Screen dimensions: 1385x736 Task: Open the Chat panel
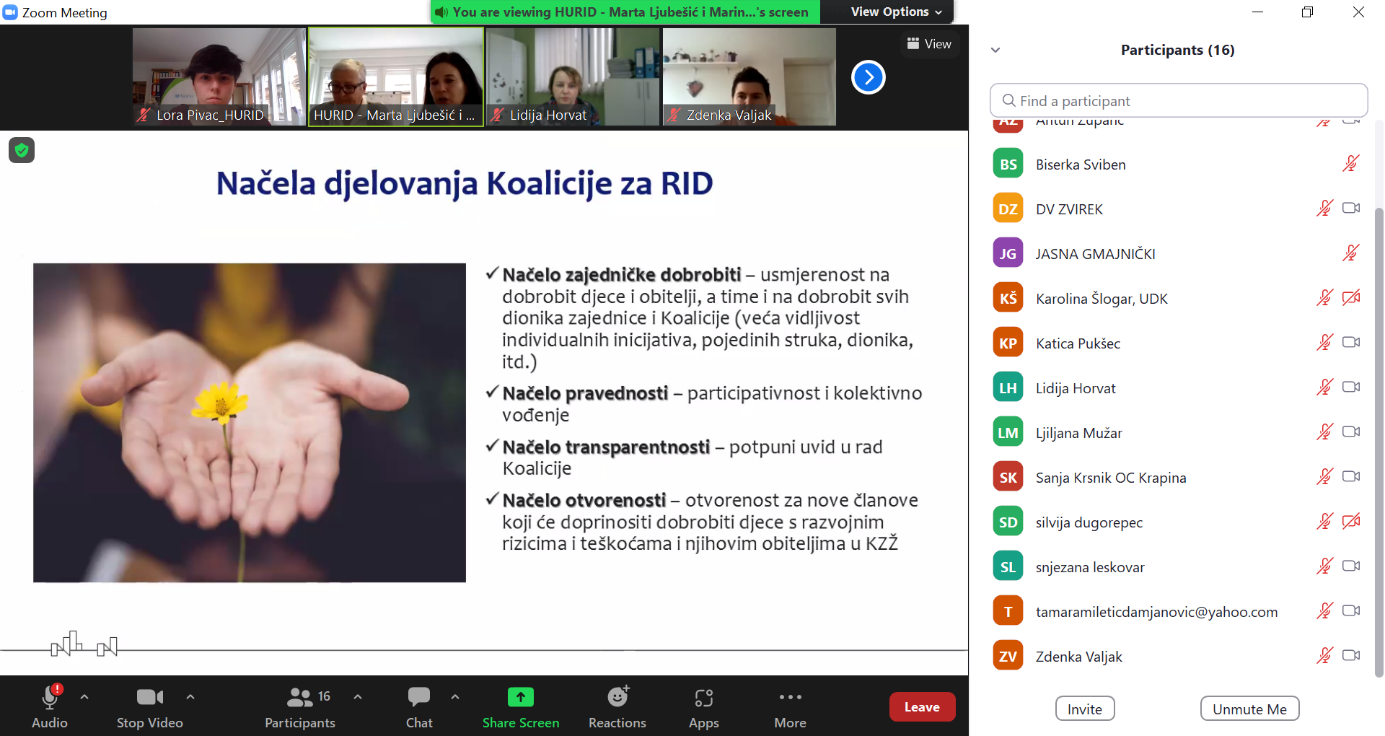(x=419, y=698)
